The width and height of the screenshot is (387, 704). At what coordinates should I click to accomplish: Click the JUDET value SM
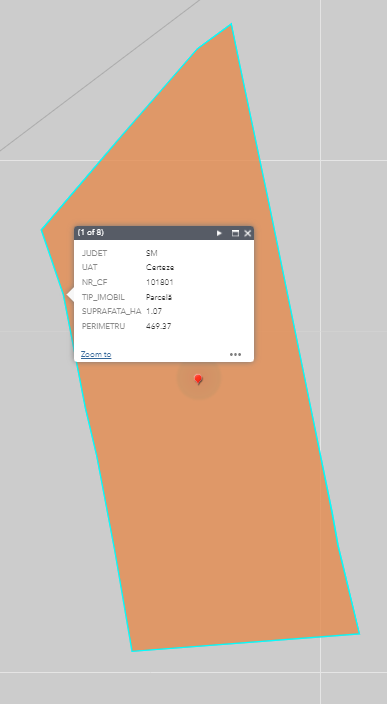[x=152, y=253]
